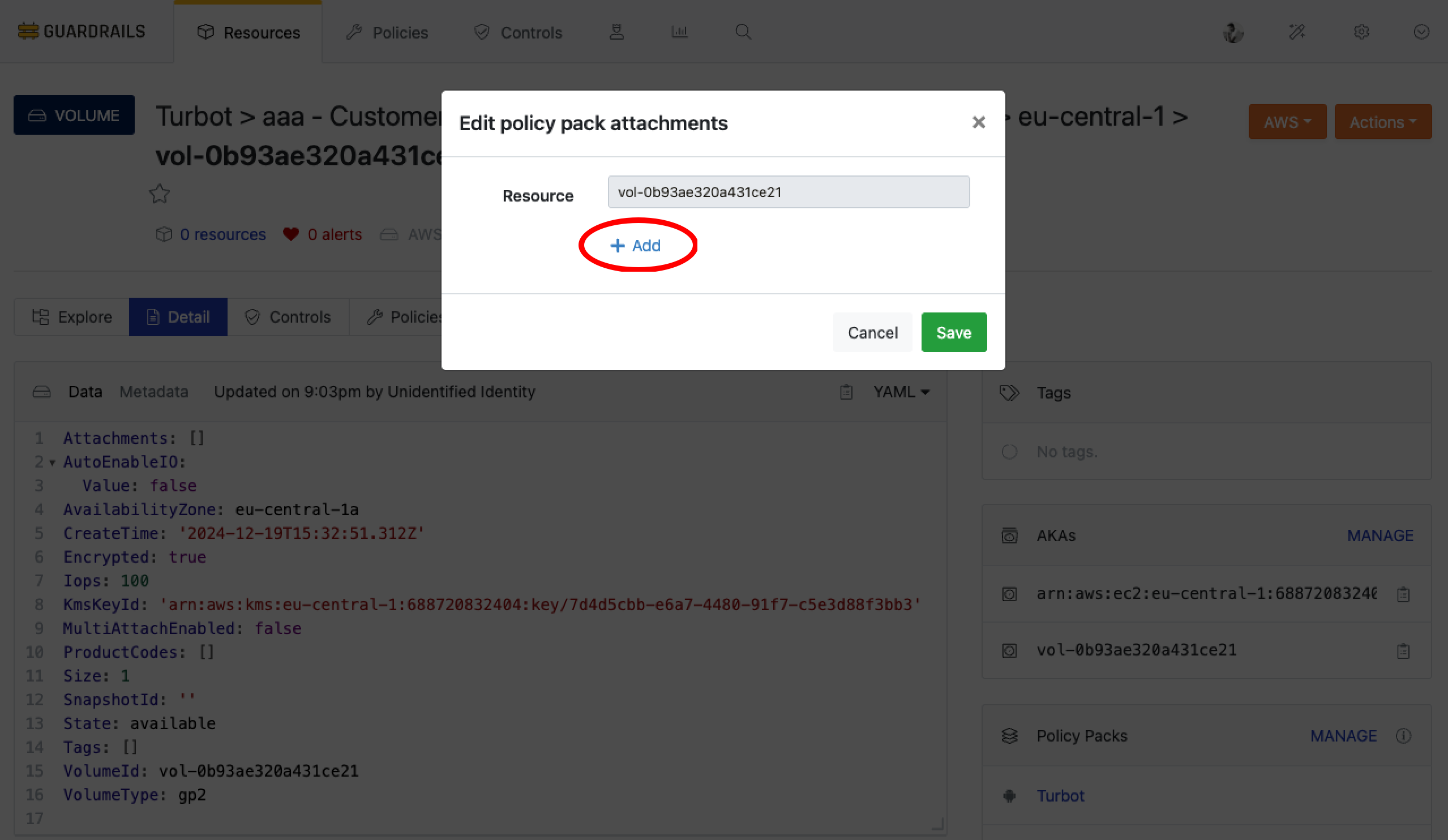Copy the volume ARN via clipboard icon

[1403, 594]
